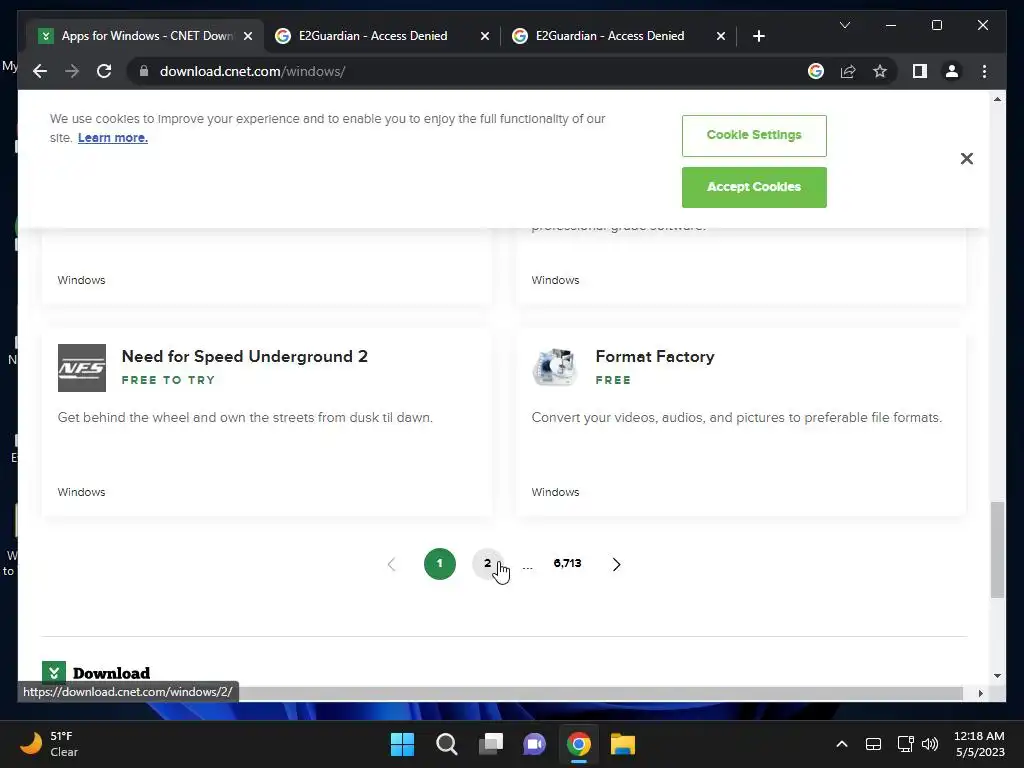Viewport: 1024px width, 768px height.
Task: Open the Format Factory title link
Action: (654, 357)
